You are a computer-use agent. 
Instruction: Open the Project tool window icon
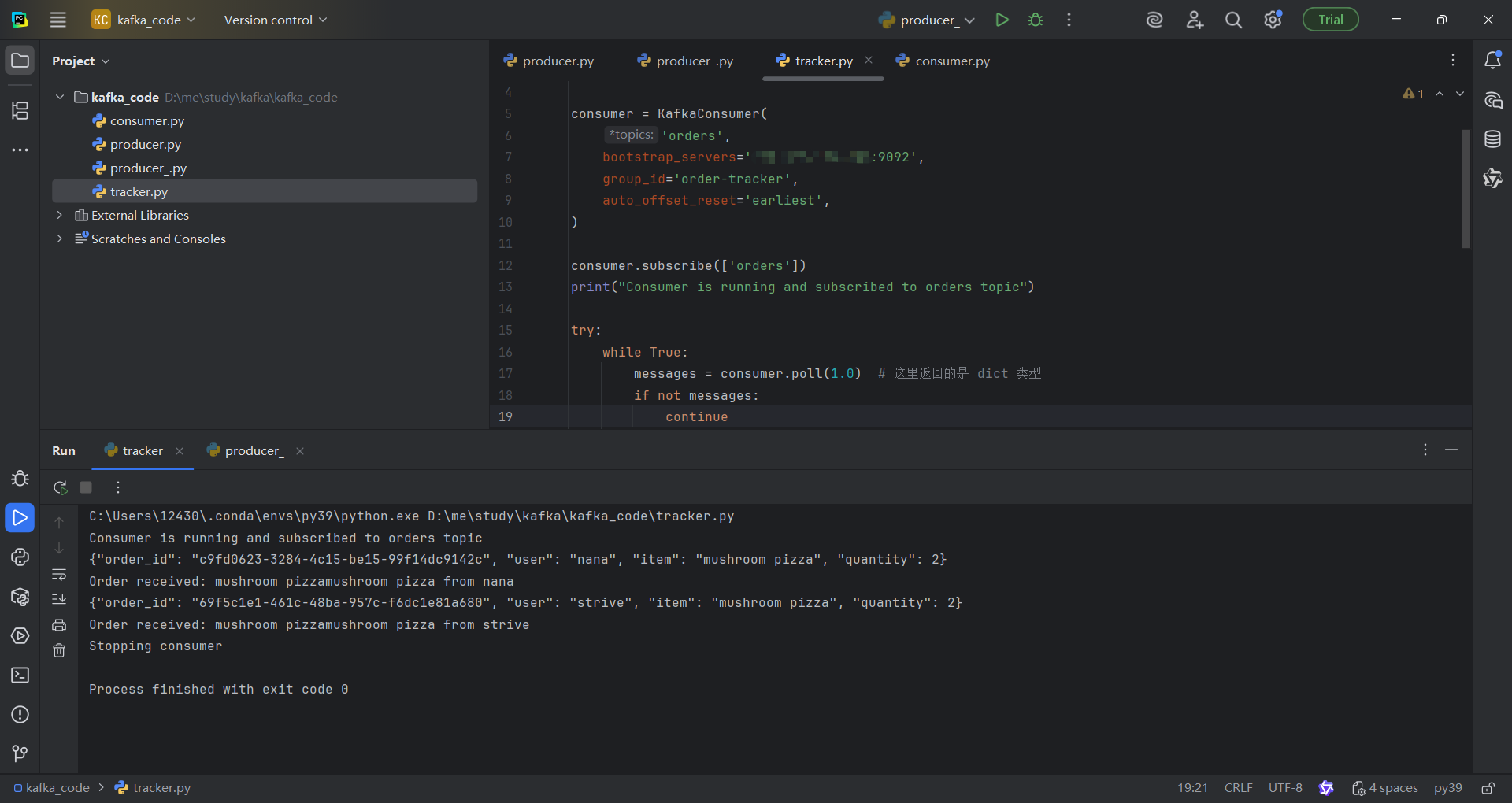20,61
